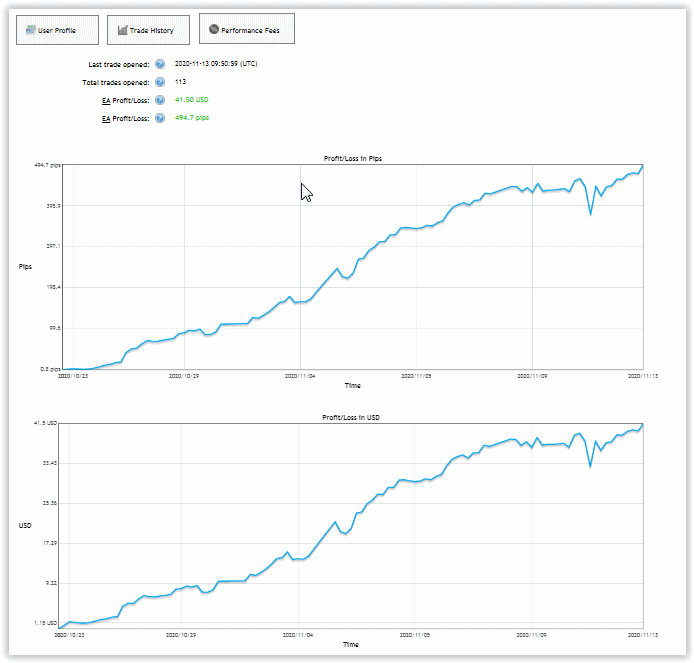
Task: Click the Profit/Loss in Pips chart title
Action: 353,158
